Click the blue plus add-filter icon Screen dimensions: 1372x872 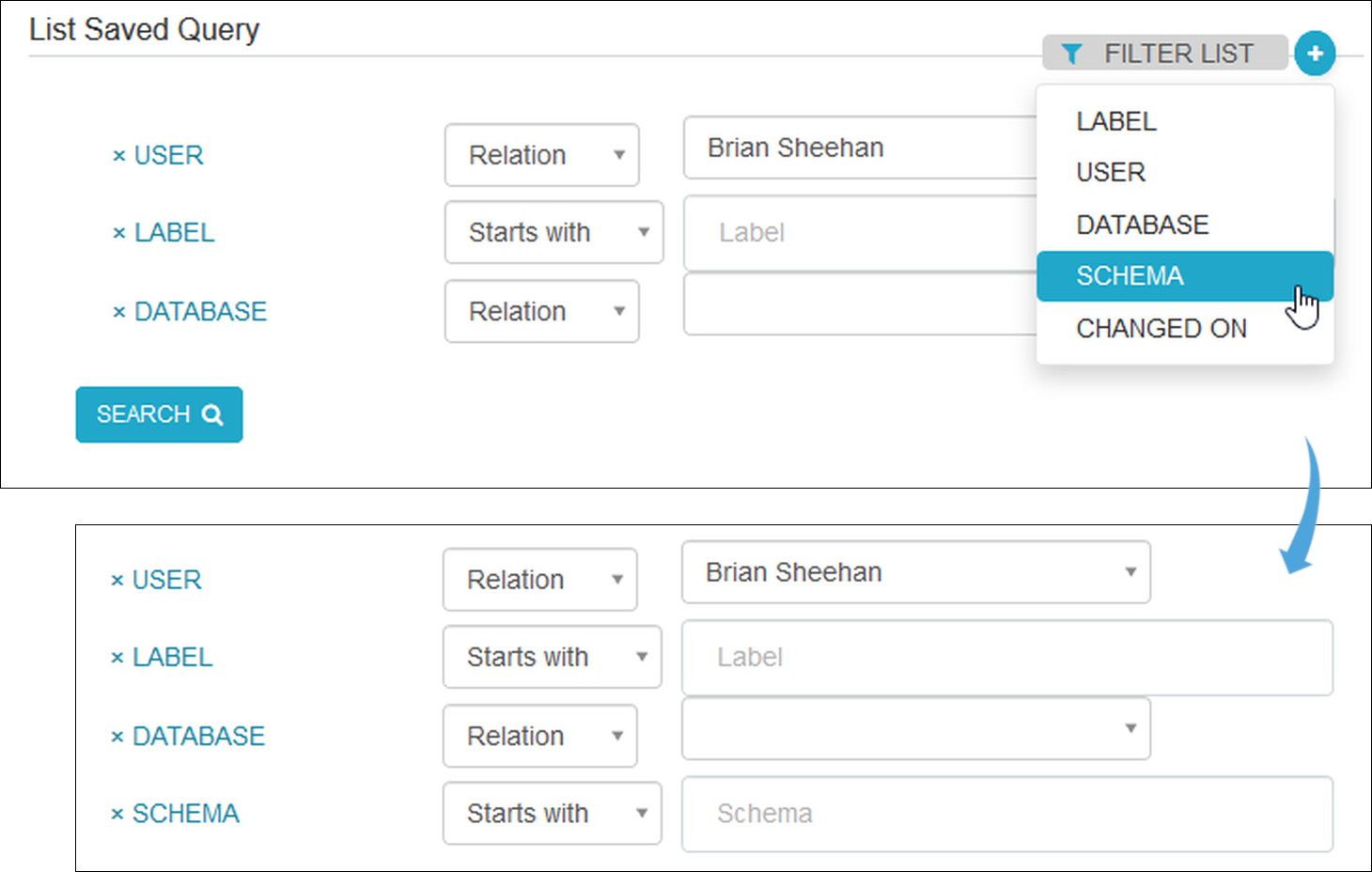click(1314, 54)
